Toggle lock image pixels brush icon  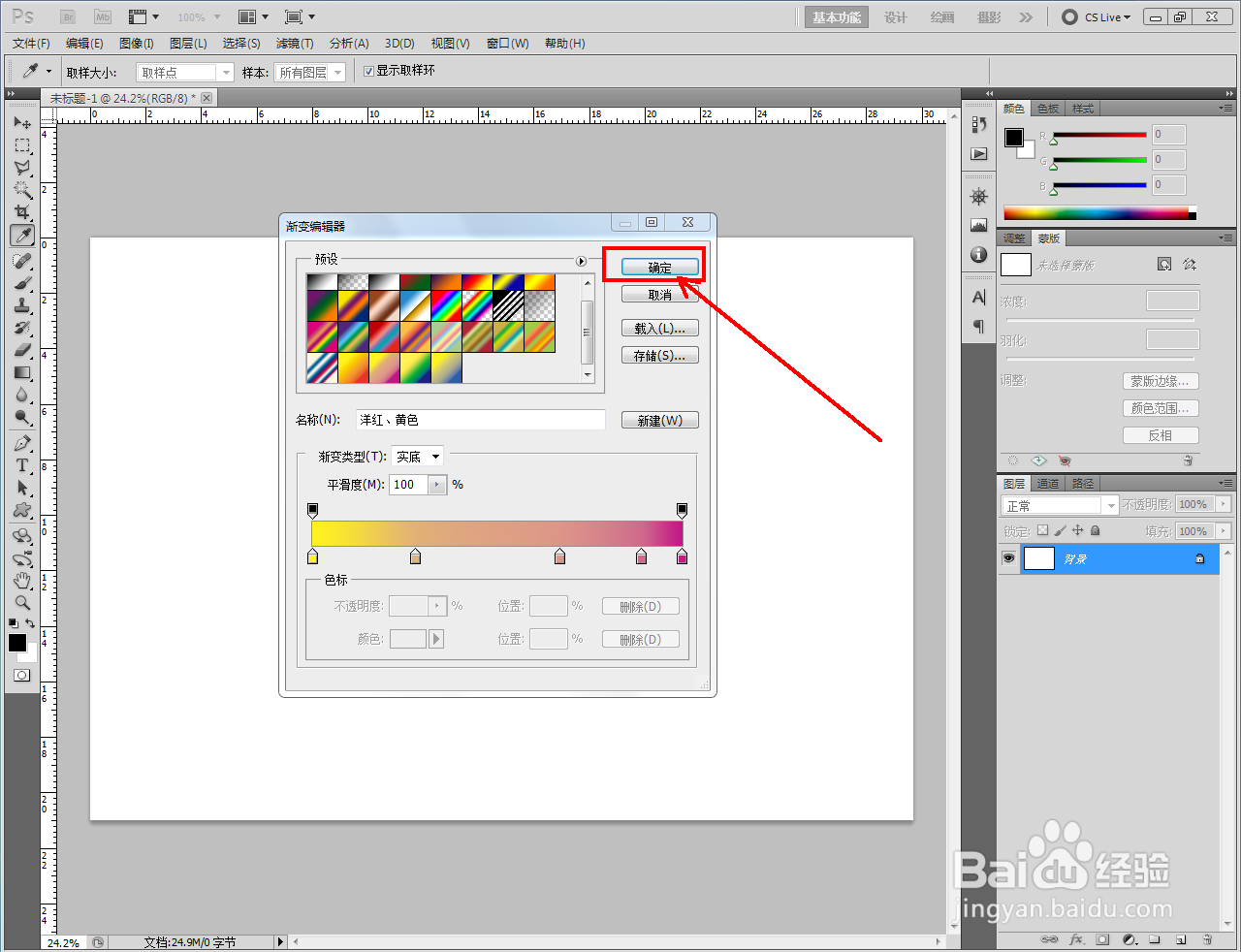(x=1060, y=530)
